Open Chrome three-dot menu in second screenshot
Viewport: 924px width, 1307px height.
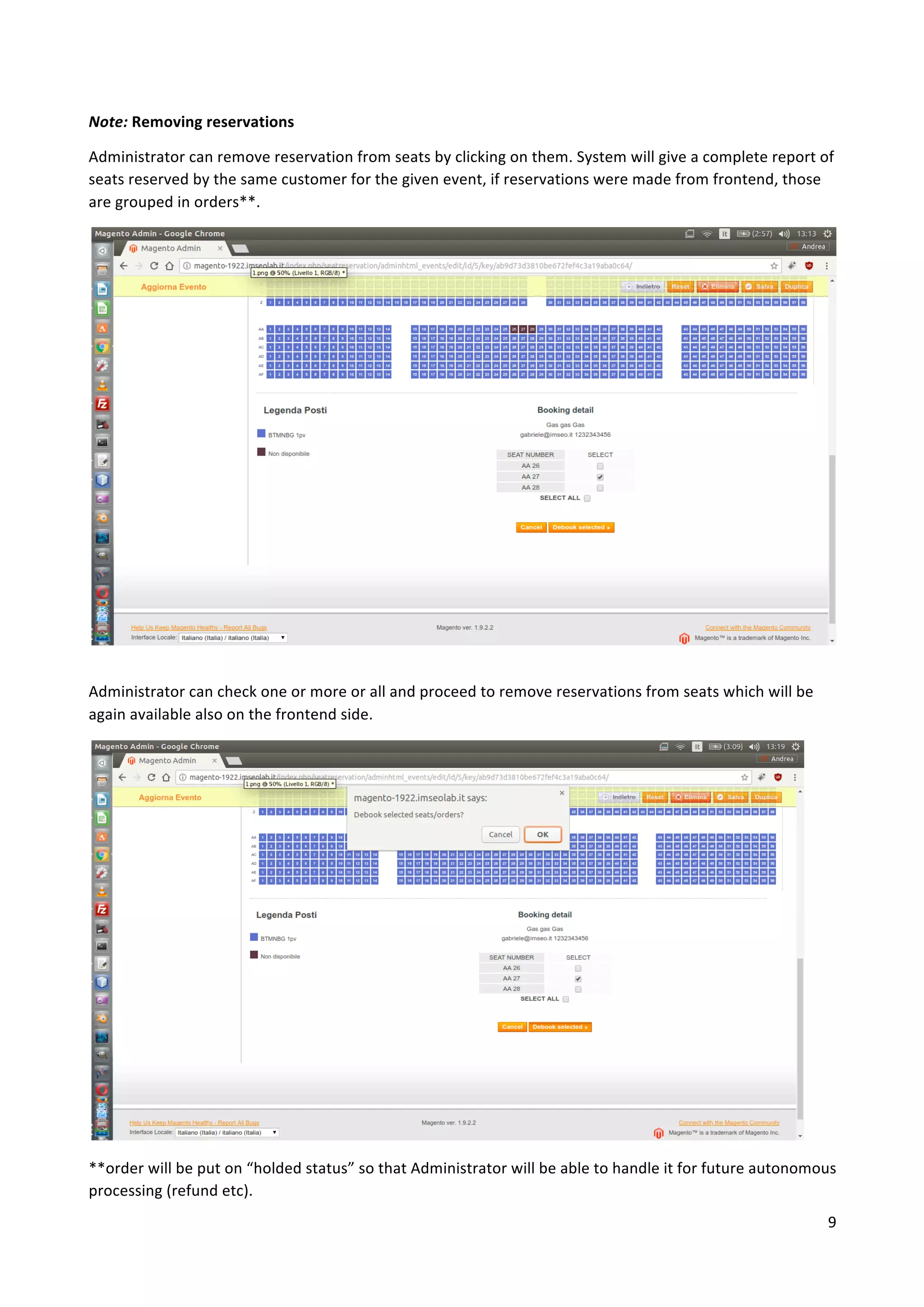(795, 777)
